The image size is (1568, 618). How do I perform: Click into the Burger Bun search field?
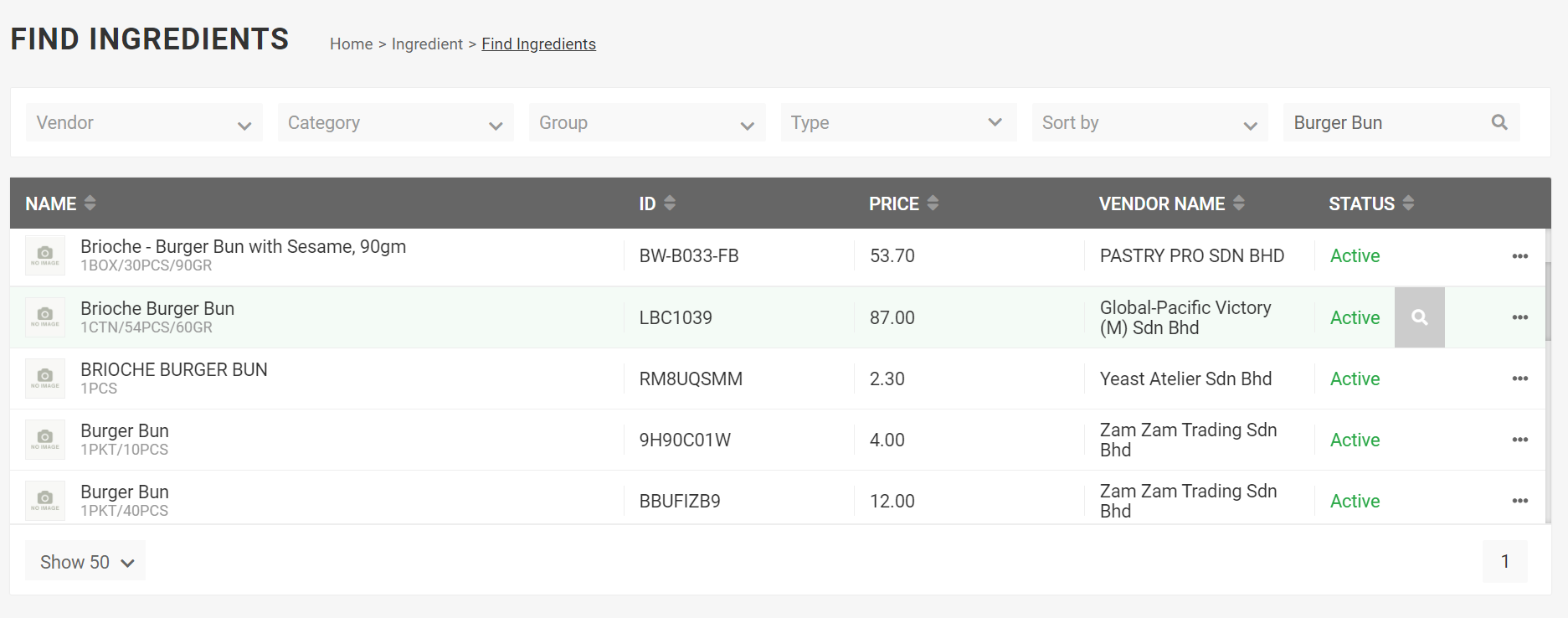pos(1381,123)
